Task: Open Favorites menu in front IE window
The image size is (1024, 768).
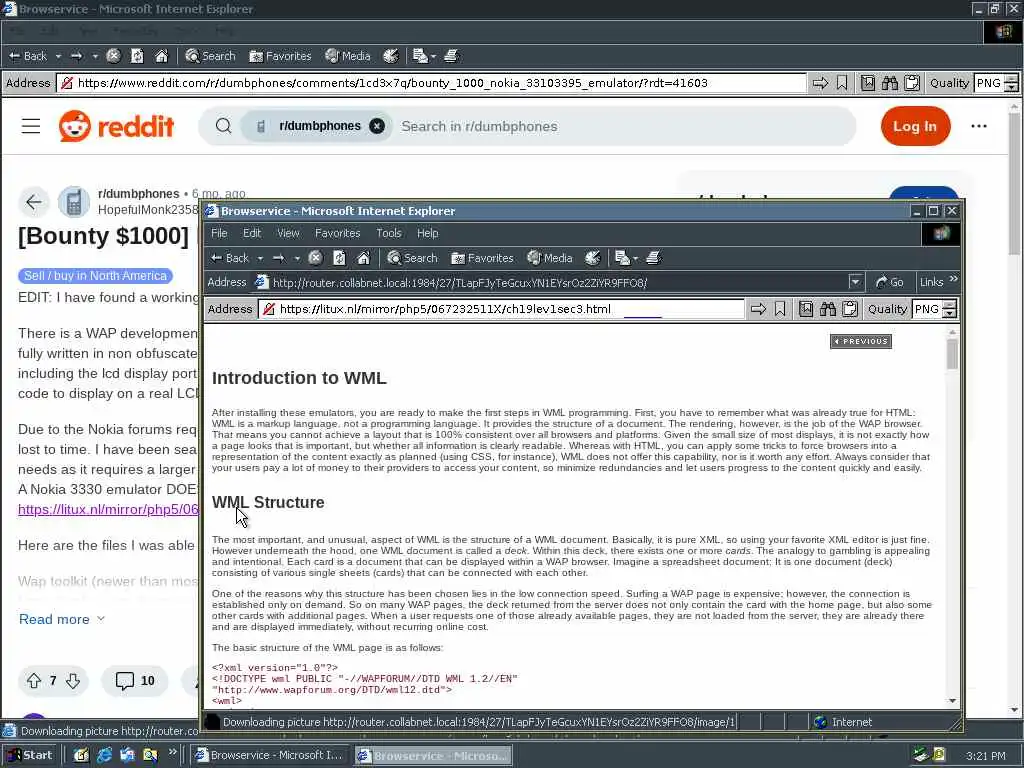Action: tap(338, 233)
